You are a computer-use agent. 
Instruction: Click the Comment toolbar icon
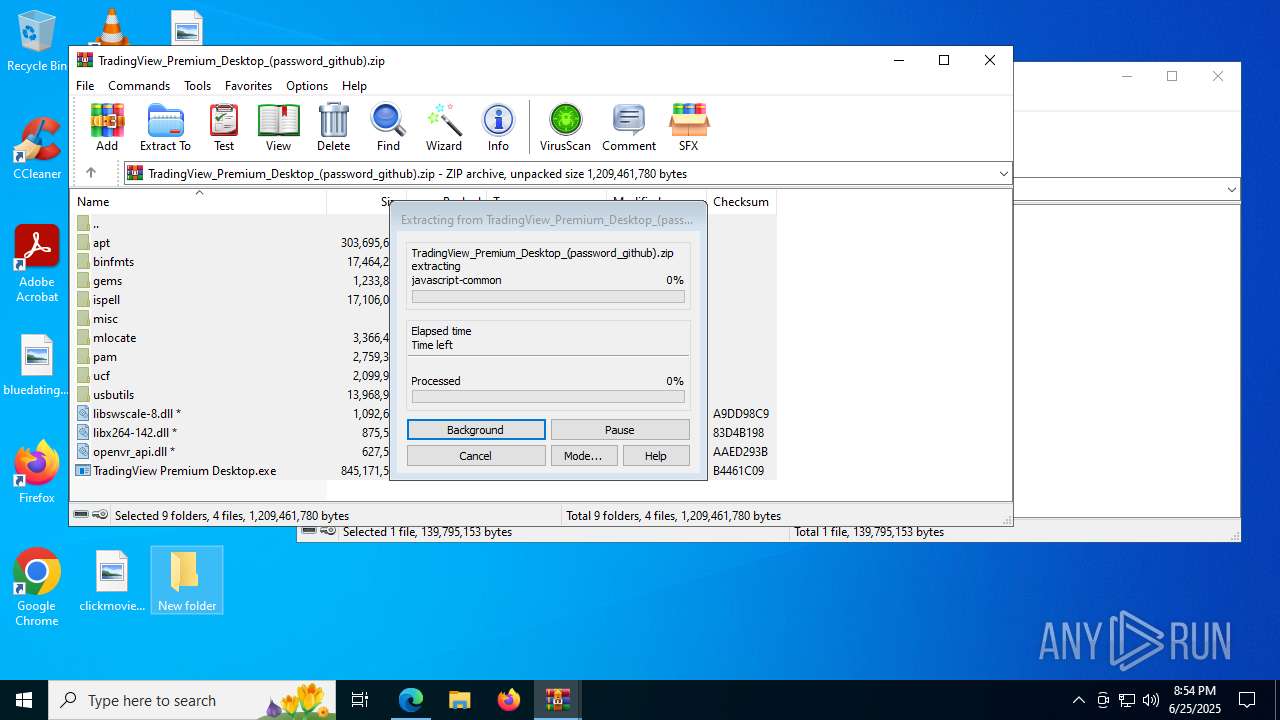[629, 127]
